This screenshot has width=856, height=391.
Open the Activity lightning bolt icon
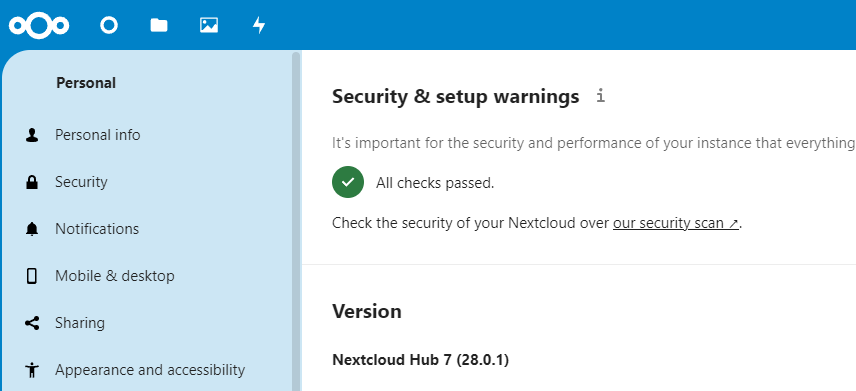(x=259, y=25)
